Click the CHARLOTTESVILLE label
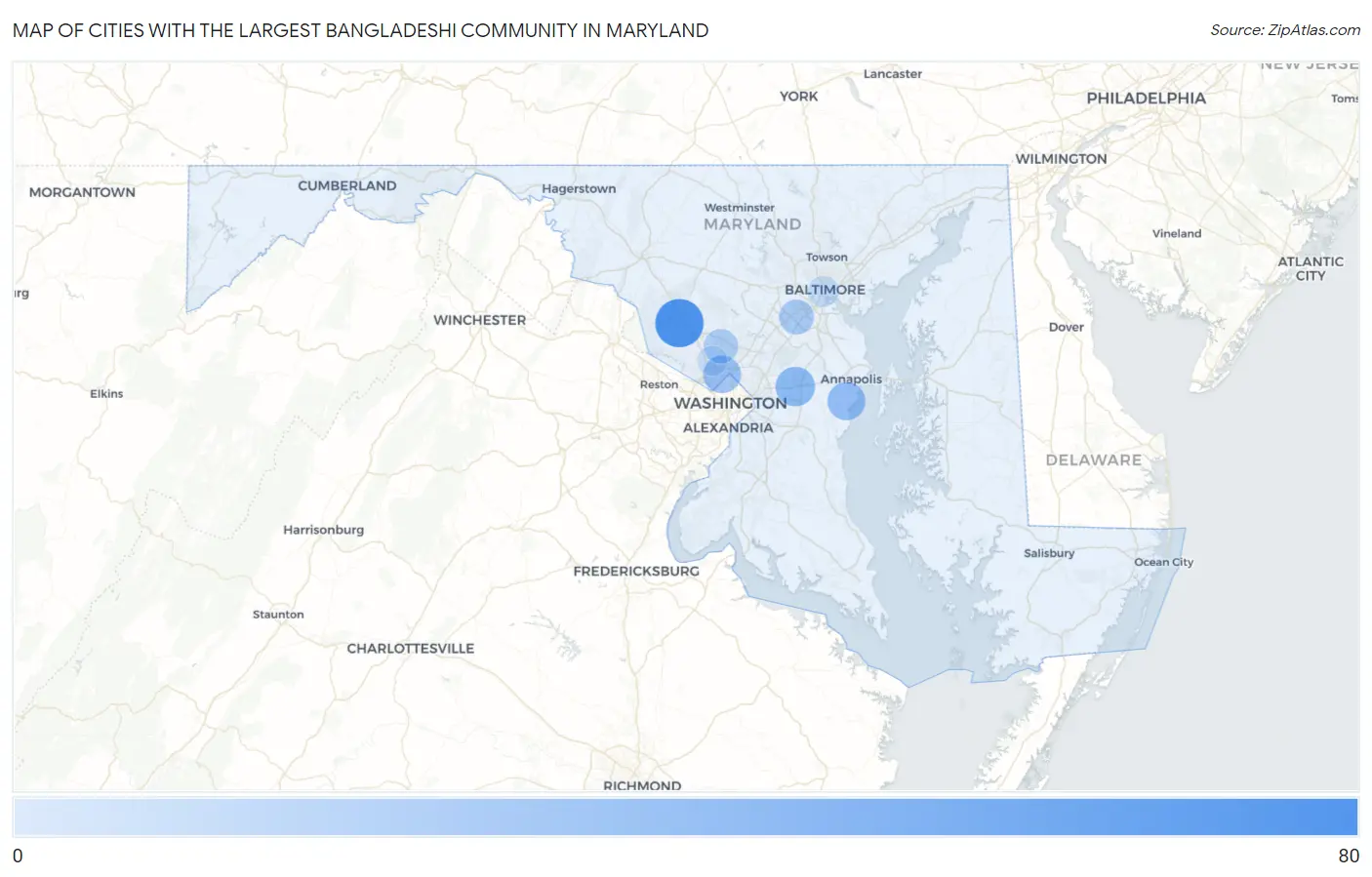This screenshot has height=877, width=1372. coord(411,648)
